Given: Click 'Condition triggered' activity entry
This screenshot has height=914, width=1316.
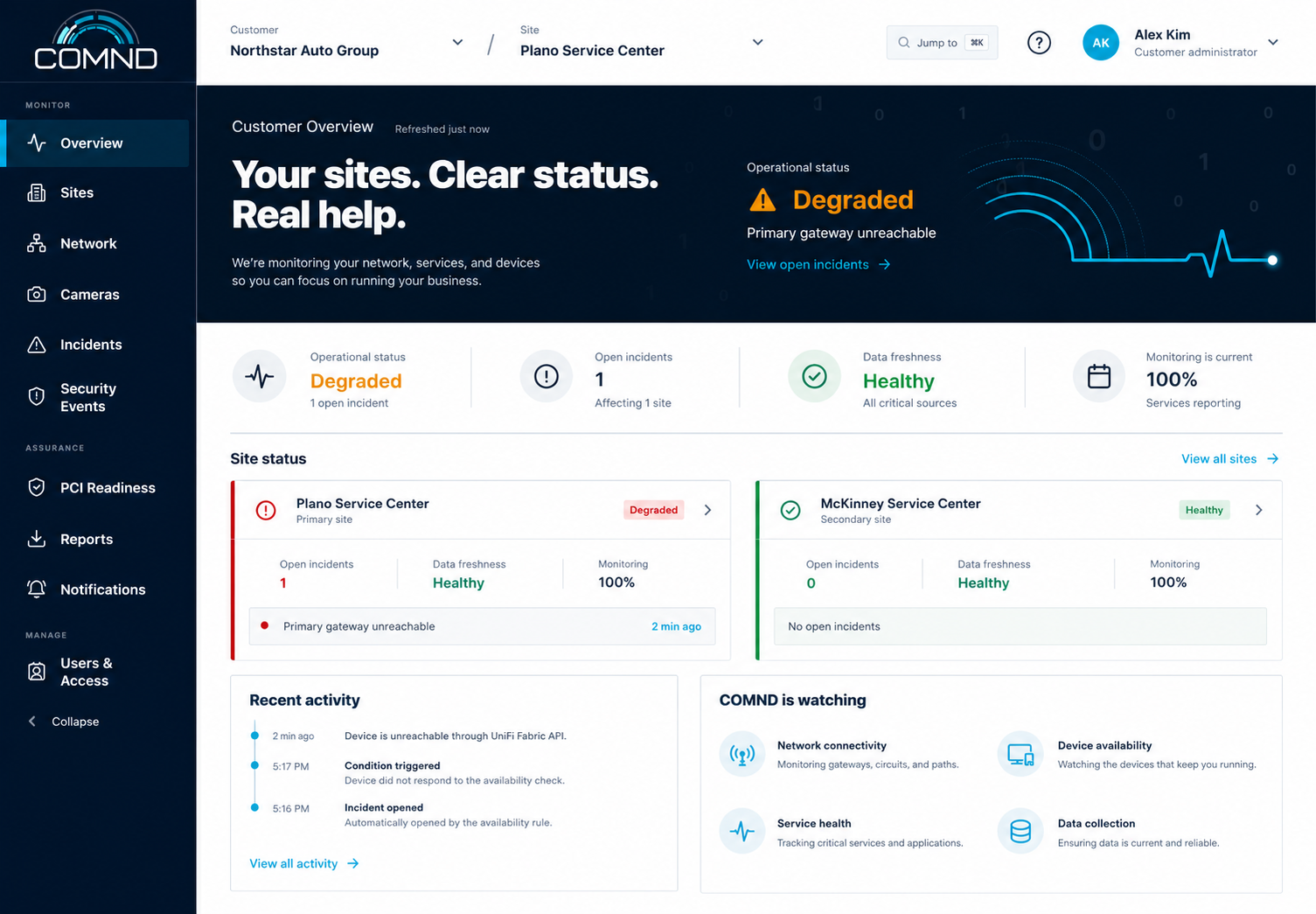Looking at the screenshot, I should pyautogui.click(x=392, y=765).
